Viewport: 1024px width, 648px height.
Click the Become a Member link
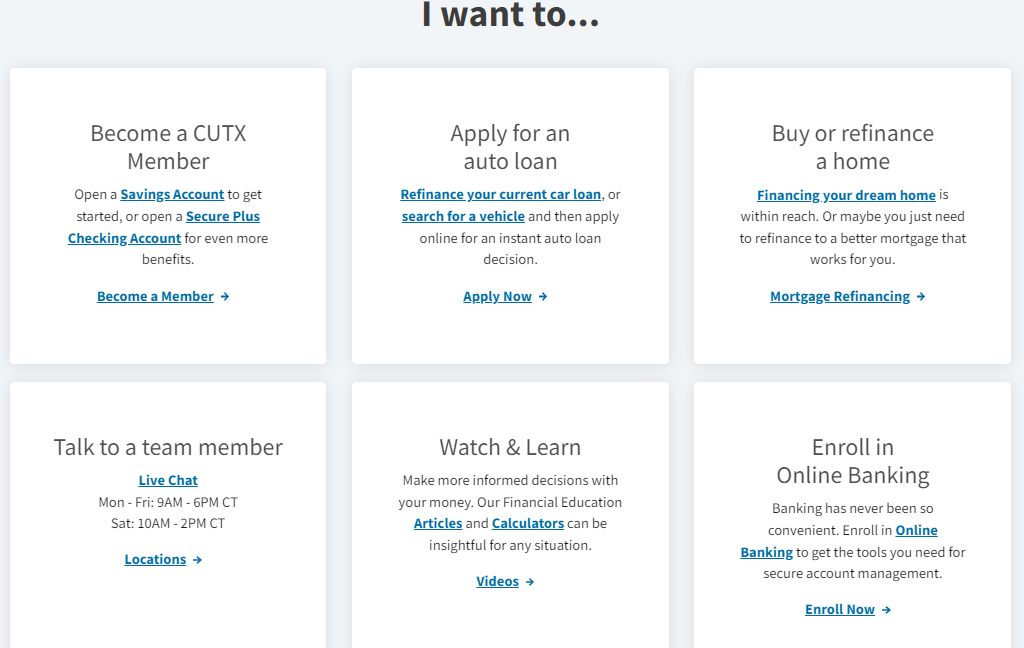[x=155, y=297]
